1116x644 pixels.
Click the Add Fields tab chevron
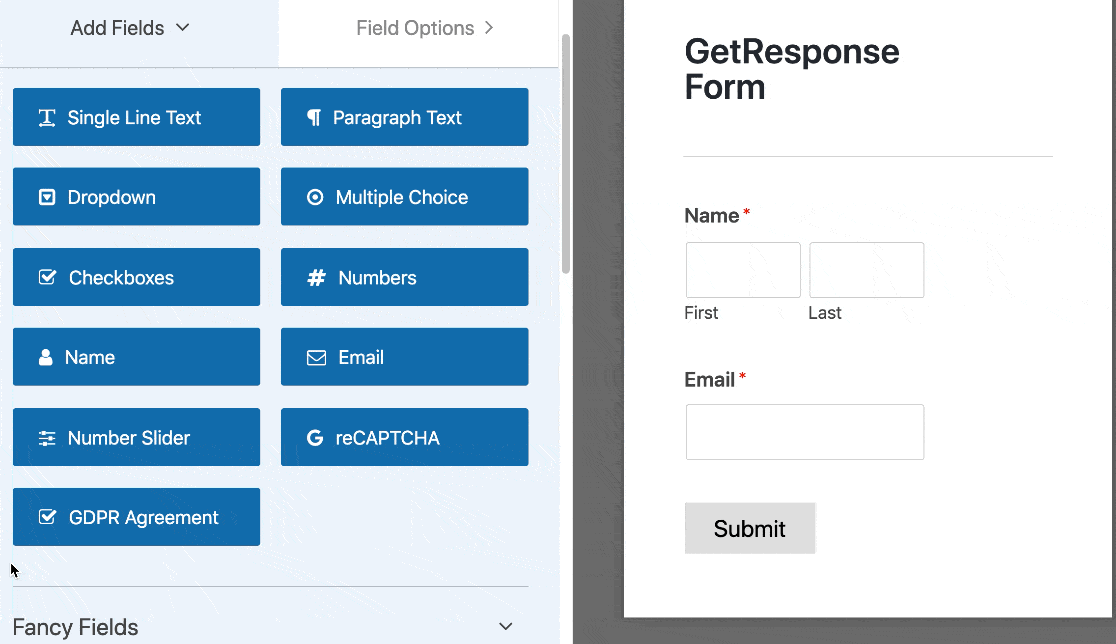pyautogui.click(x=182, y=28)
